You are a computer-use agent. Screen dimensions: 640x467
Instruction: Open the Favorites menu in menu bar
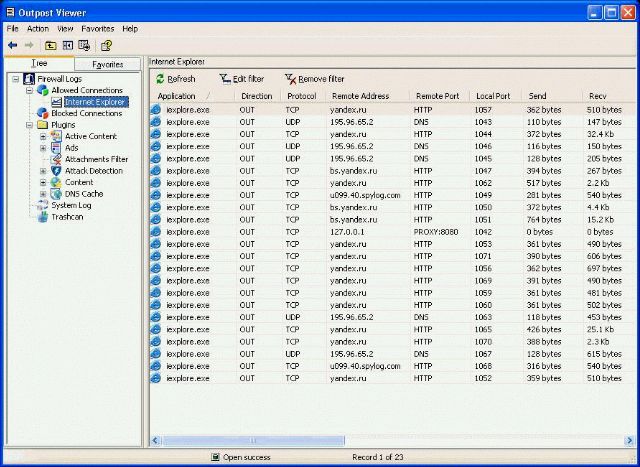tap(98, 29)
